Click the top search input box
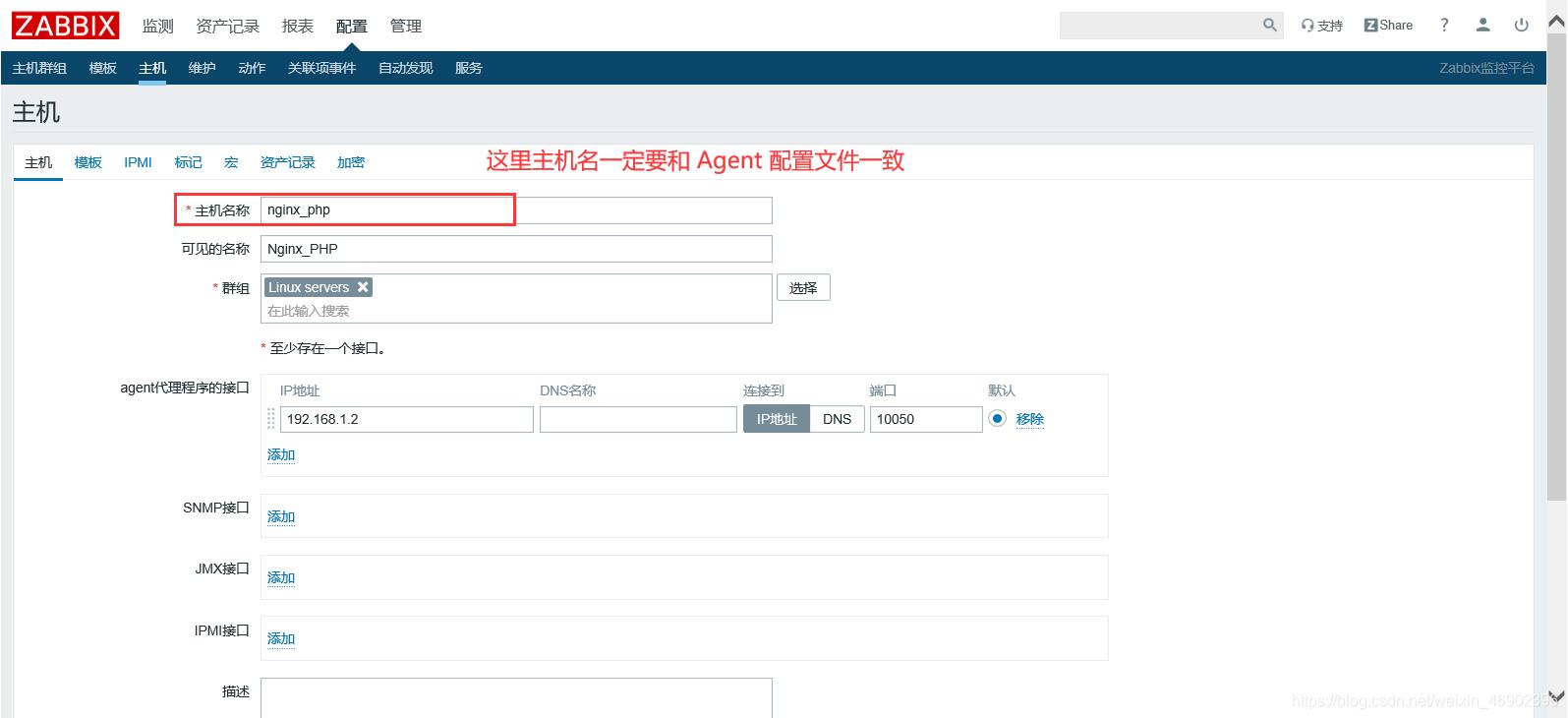Screen dimensions: 1568x718 click(x=1160, y=26)
